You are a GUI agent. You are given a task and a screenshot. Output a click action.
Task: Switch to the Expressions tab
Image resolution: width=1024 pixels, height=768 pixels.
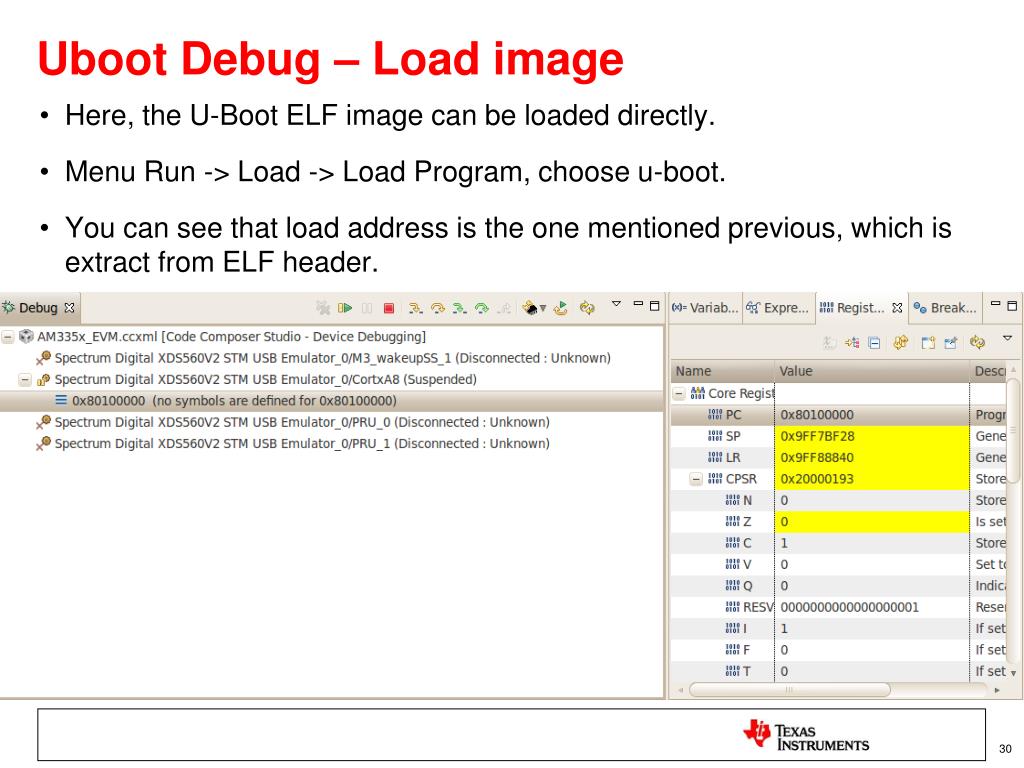(x=779, y=308)
